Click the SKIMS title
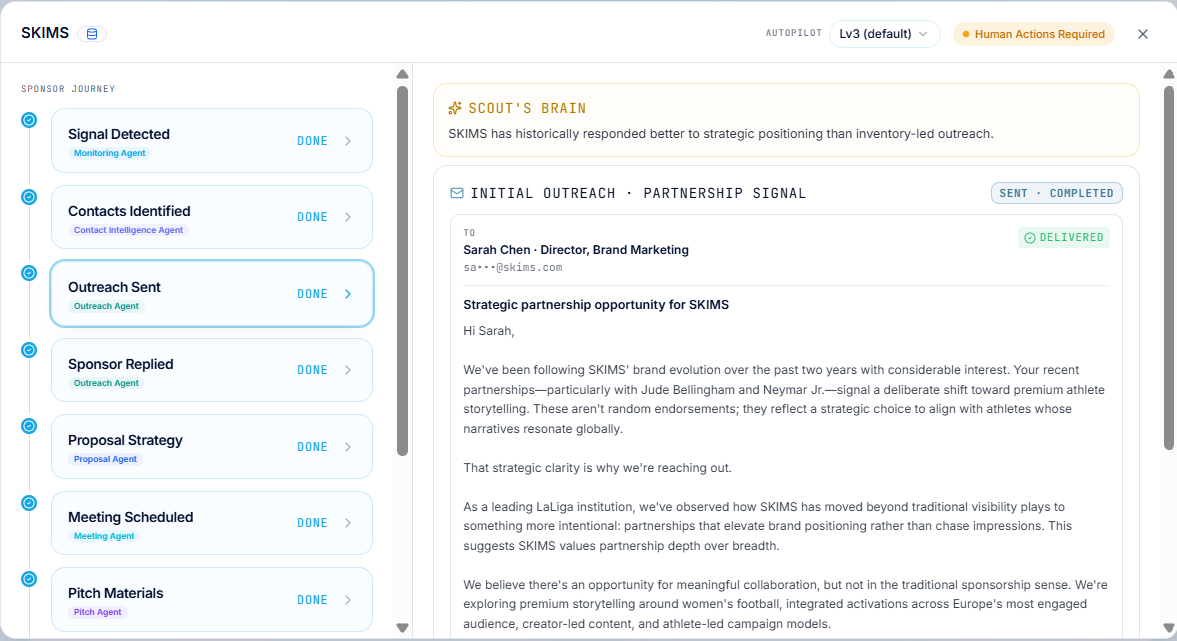 [45, 33]
